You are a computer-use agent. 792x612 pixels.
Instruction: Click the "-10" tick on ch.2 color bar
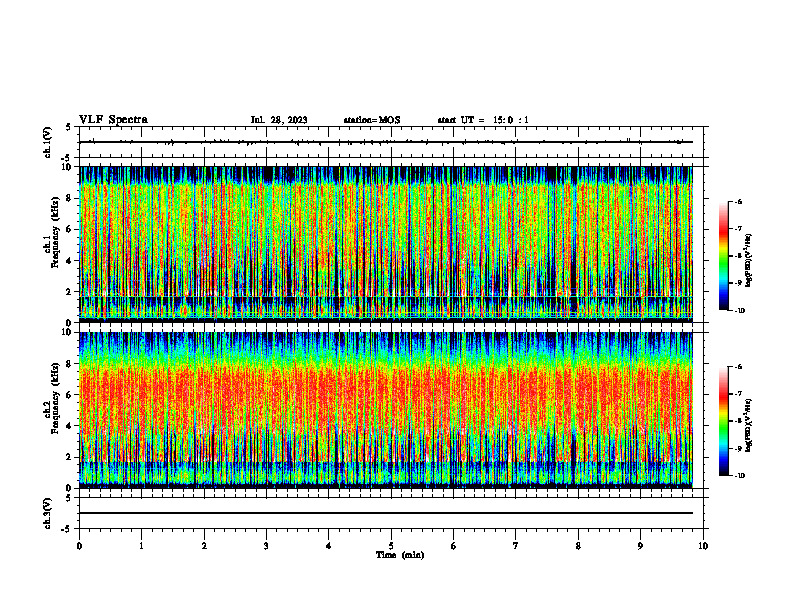[740, 476]
